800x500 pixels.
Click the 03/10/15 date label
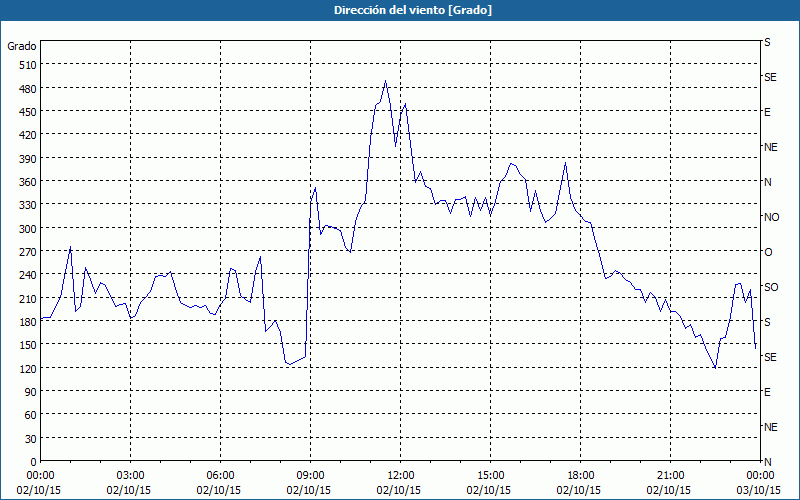[759, 490]
